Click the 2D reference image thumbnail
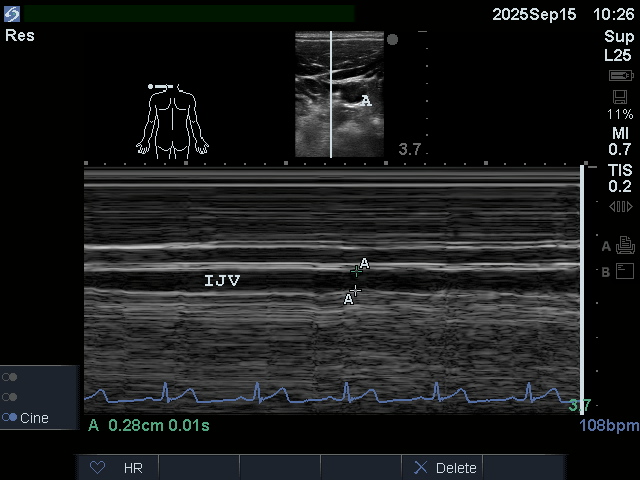This screenshot has width=640, height=480. pos(339,94)
